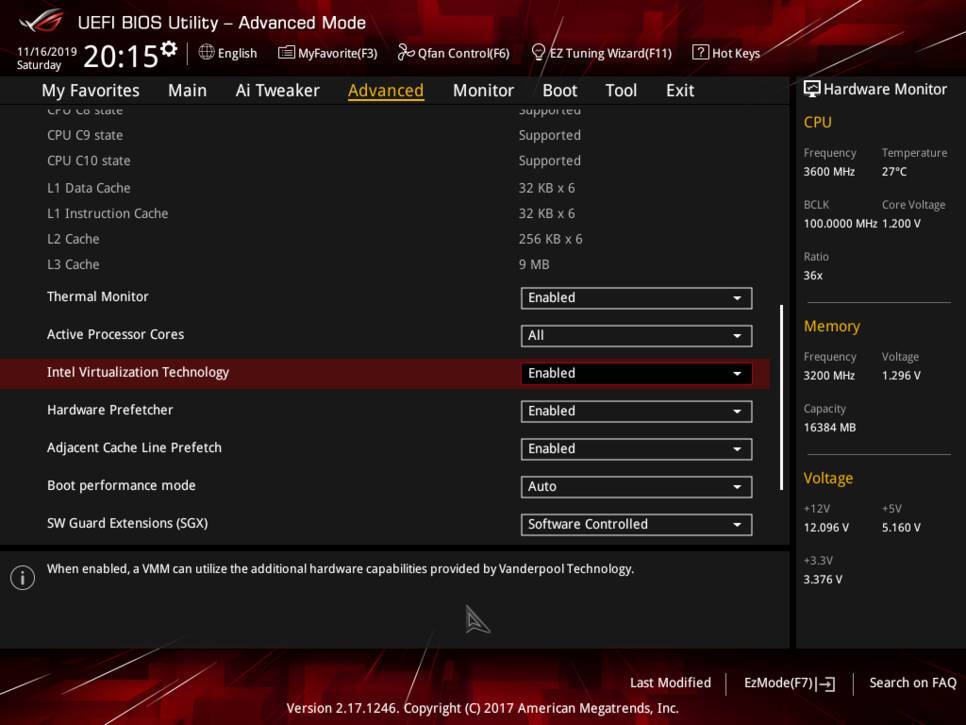Click the 27°C temperature value
966x725 pixels.
(894, 172)
